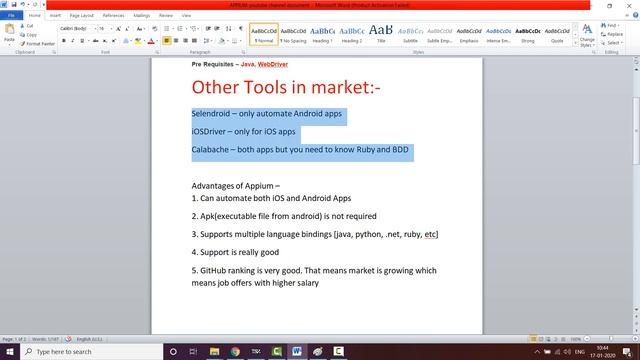Open Task View on the taskbar
The image size is (640, 360).
point(193,351)
